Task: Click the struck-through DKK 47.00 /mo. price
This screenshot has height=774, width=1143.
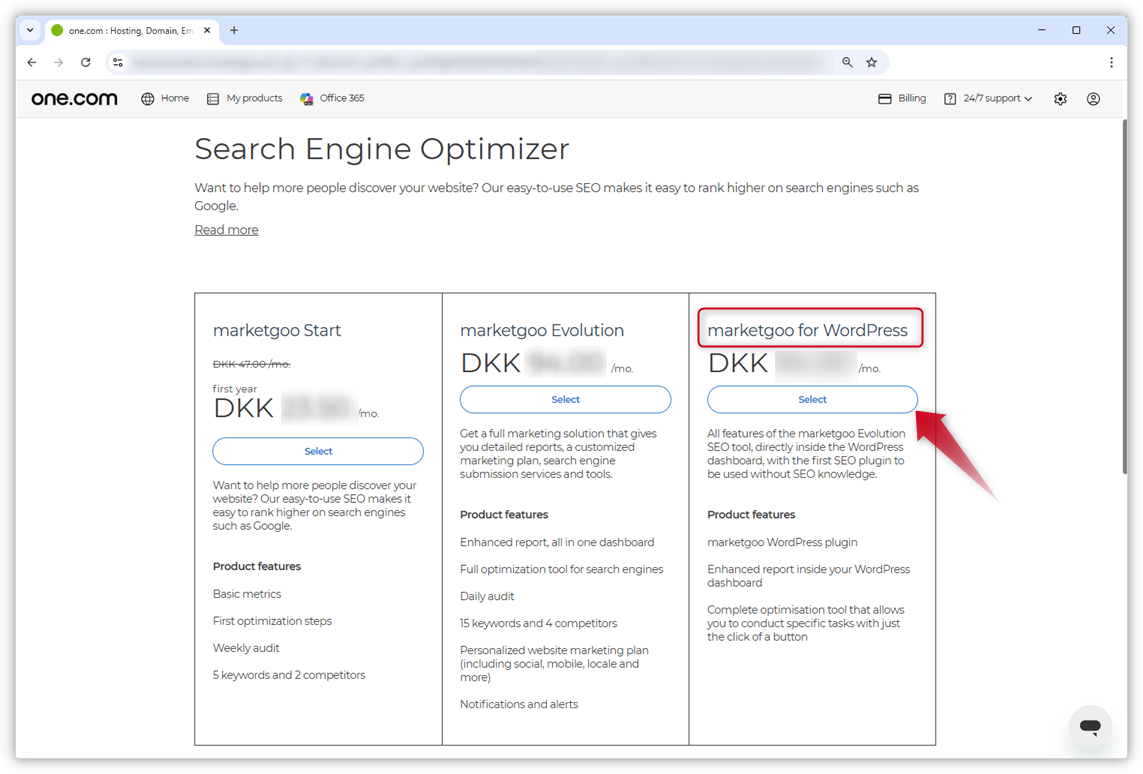Action: [251, 364]
